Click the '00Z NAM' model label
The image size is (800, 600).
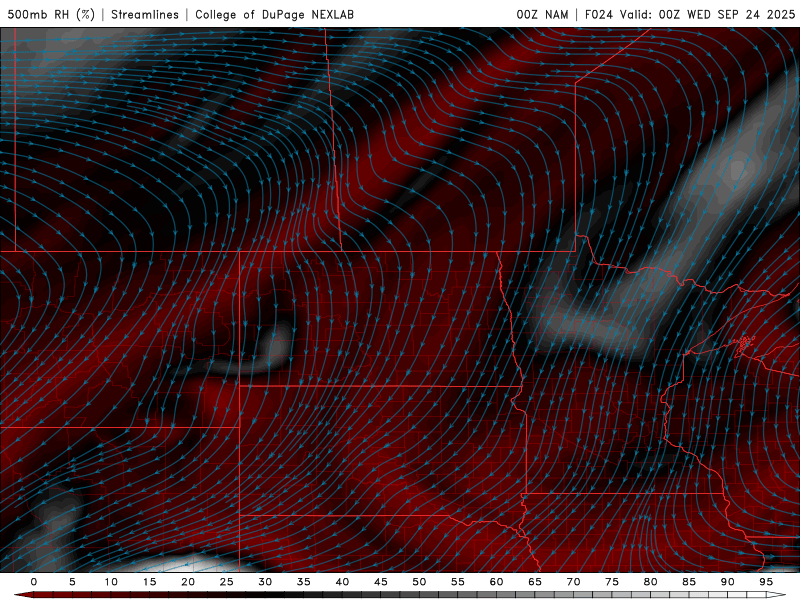(542, 14)
